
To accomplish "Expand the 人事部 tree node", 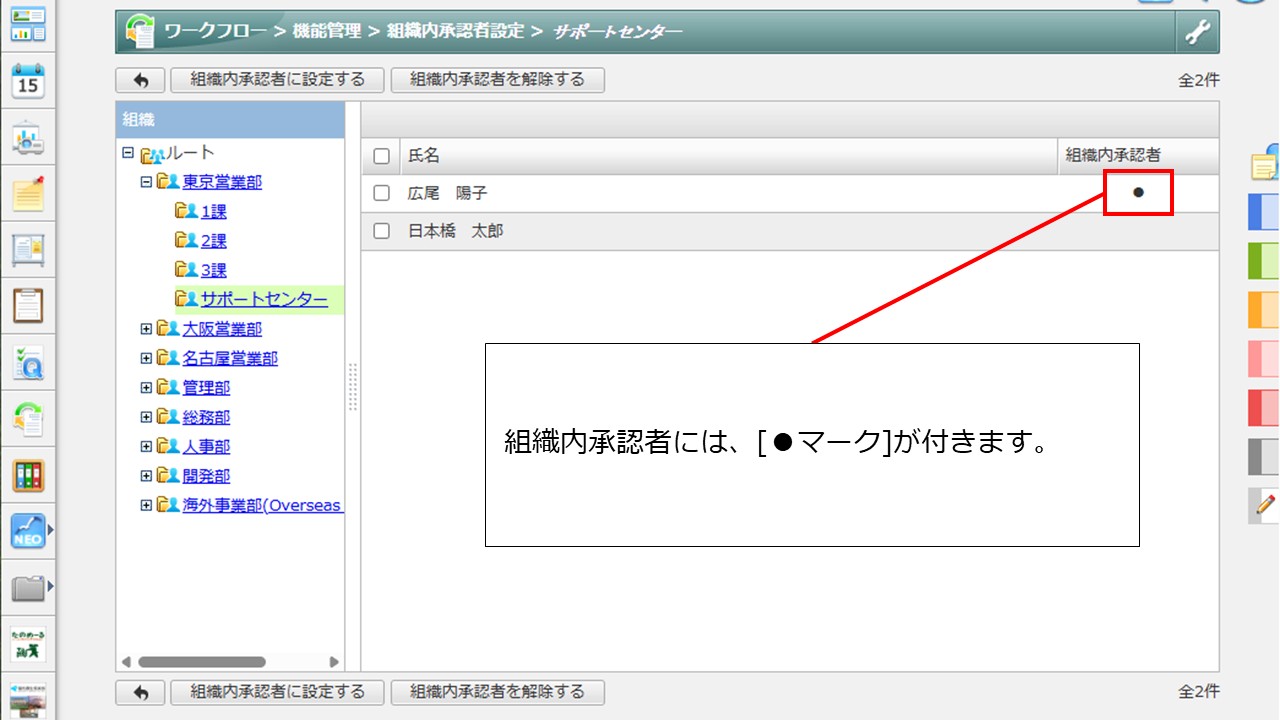I will point(146,447).
